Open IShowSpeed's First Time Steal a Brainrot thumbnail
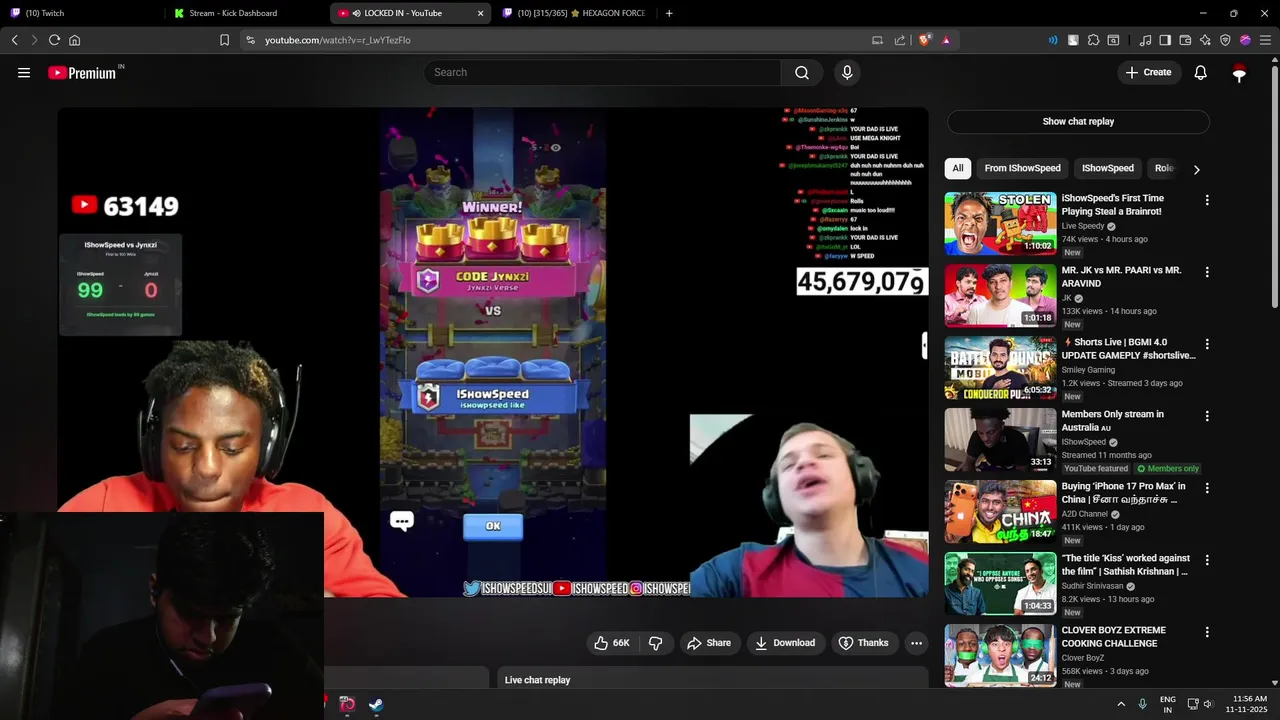This screenshot has width=1280, height=720. (x=1000, y=224)
